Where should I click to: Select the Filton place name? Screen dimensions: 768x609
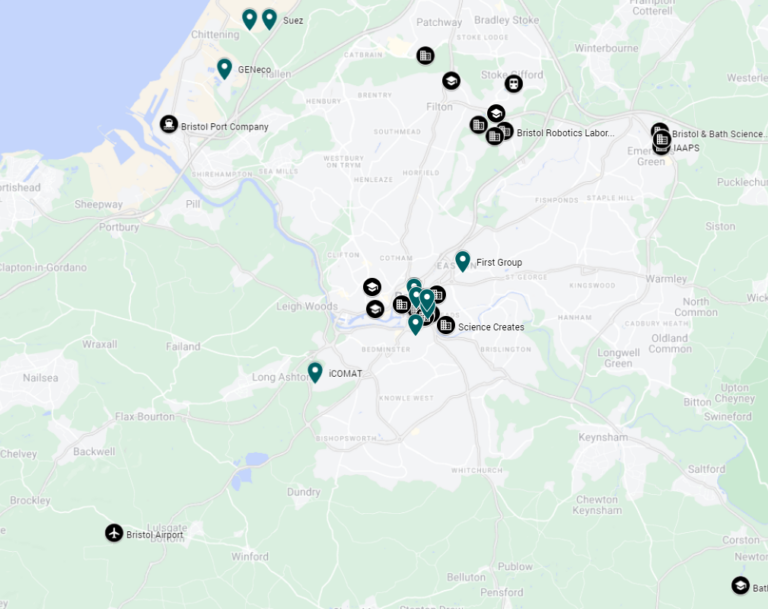[x=439, y=107]
